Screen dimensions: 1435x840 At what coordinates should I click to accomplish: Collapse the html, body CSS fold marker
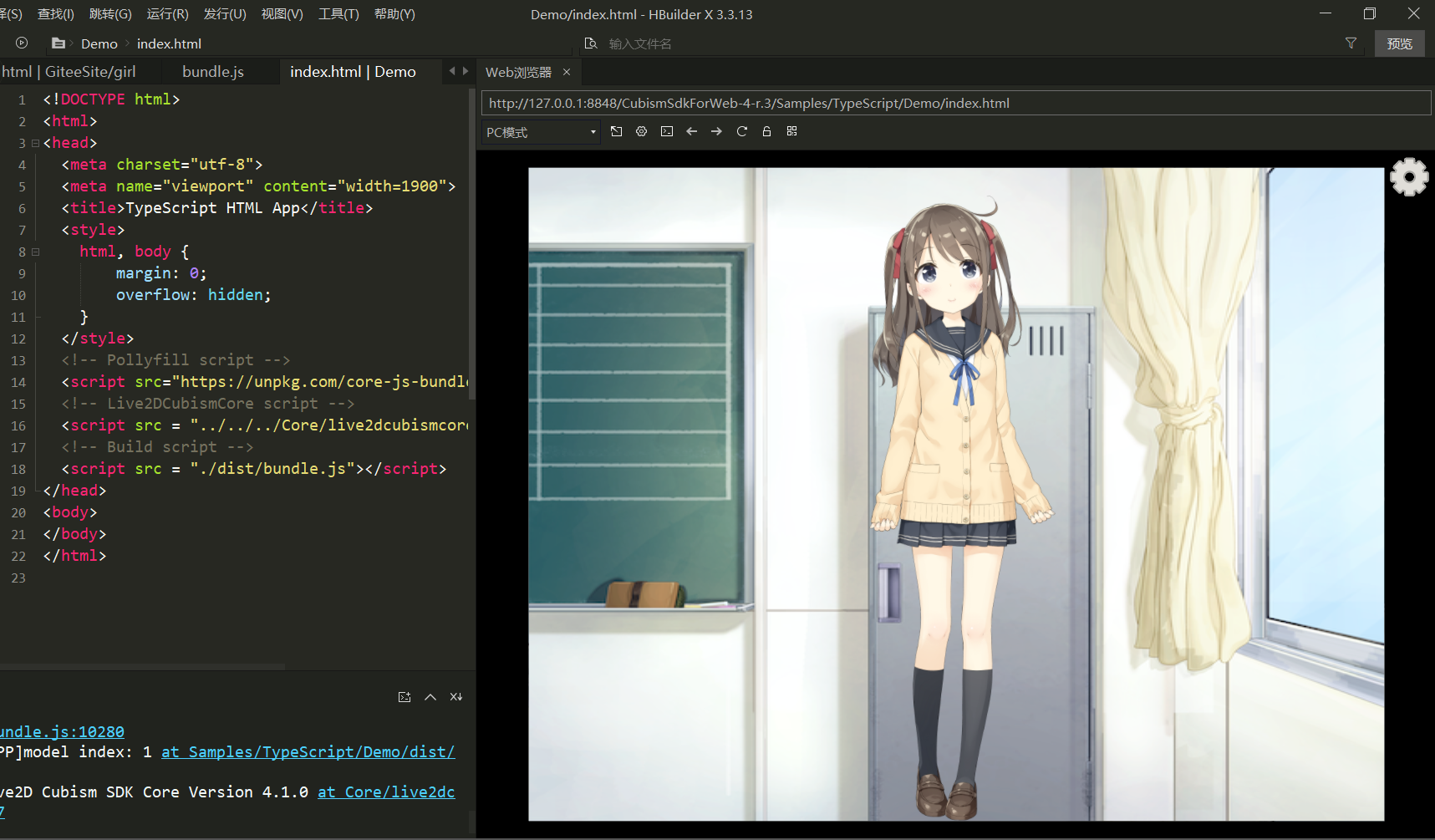point(35,252)
